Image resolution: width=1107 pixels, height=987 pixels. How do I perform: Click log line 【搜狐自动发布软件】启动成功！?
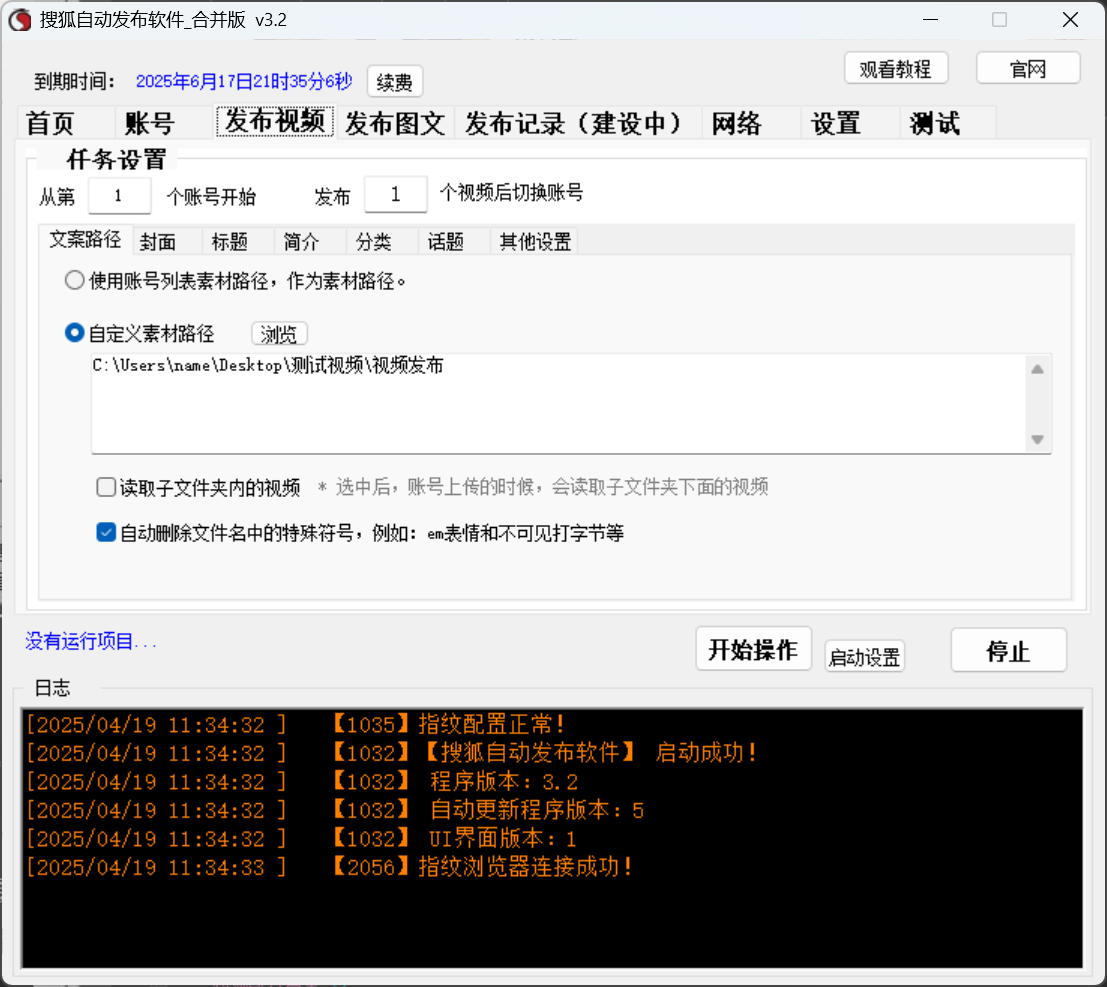(590, 753)
